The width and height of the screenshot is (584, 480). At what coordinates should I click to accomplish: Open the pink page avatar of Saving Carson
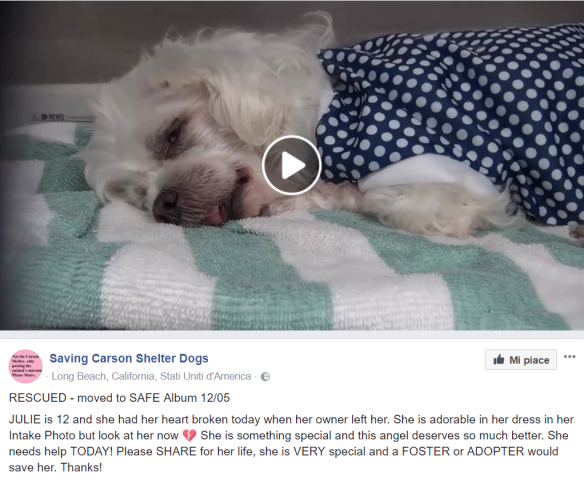(26, 366)
